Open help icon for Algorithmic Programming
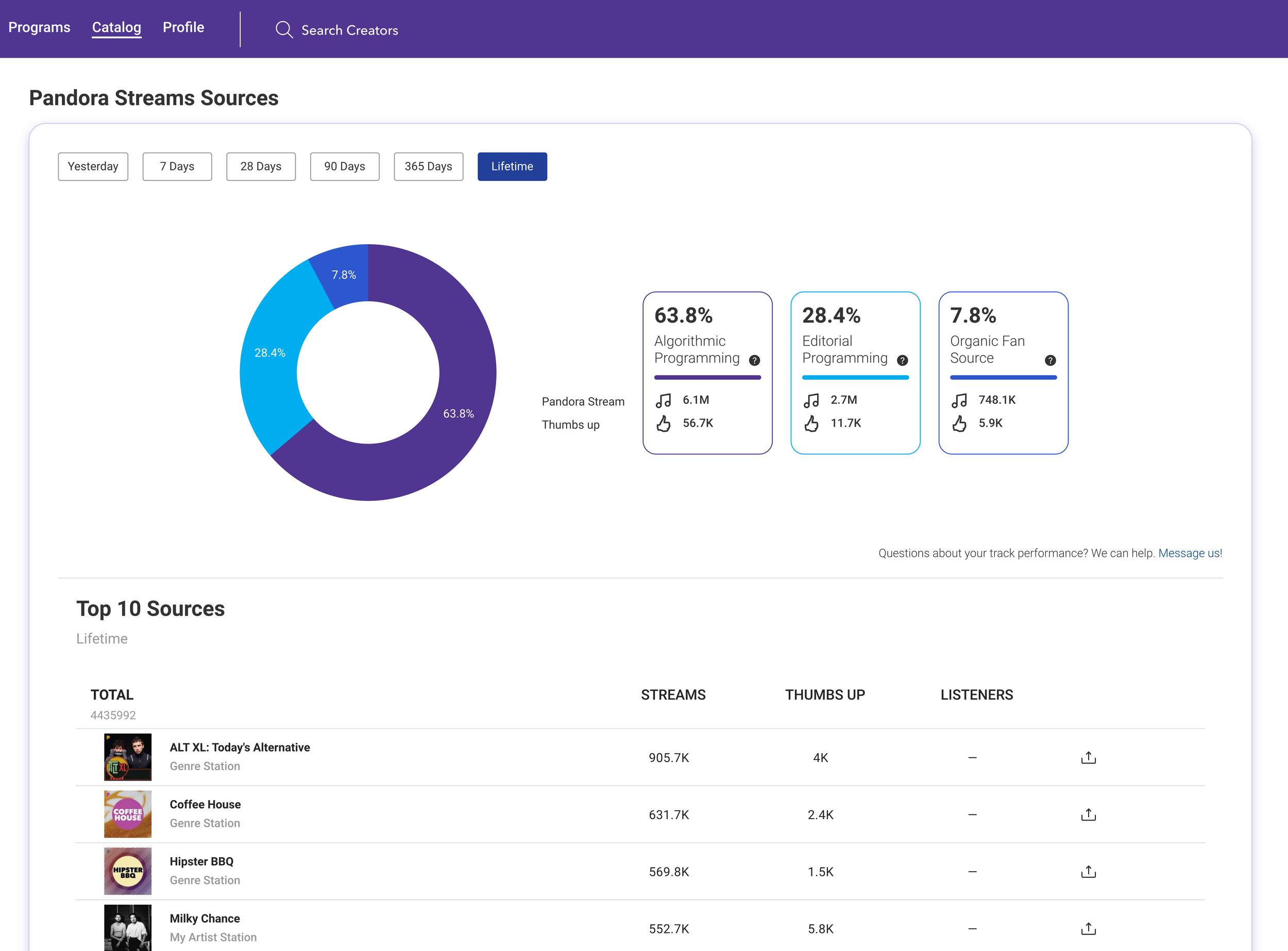Screen dimensions: 1288x951 [x=754, y=361]
